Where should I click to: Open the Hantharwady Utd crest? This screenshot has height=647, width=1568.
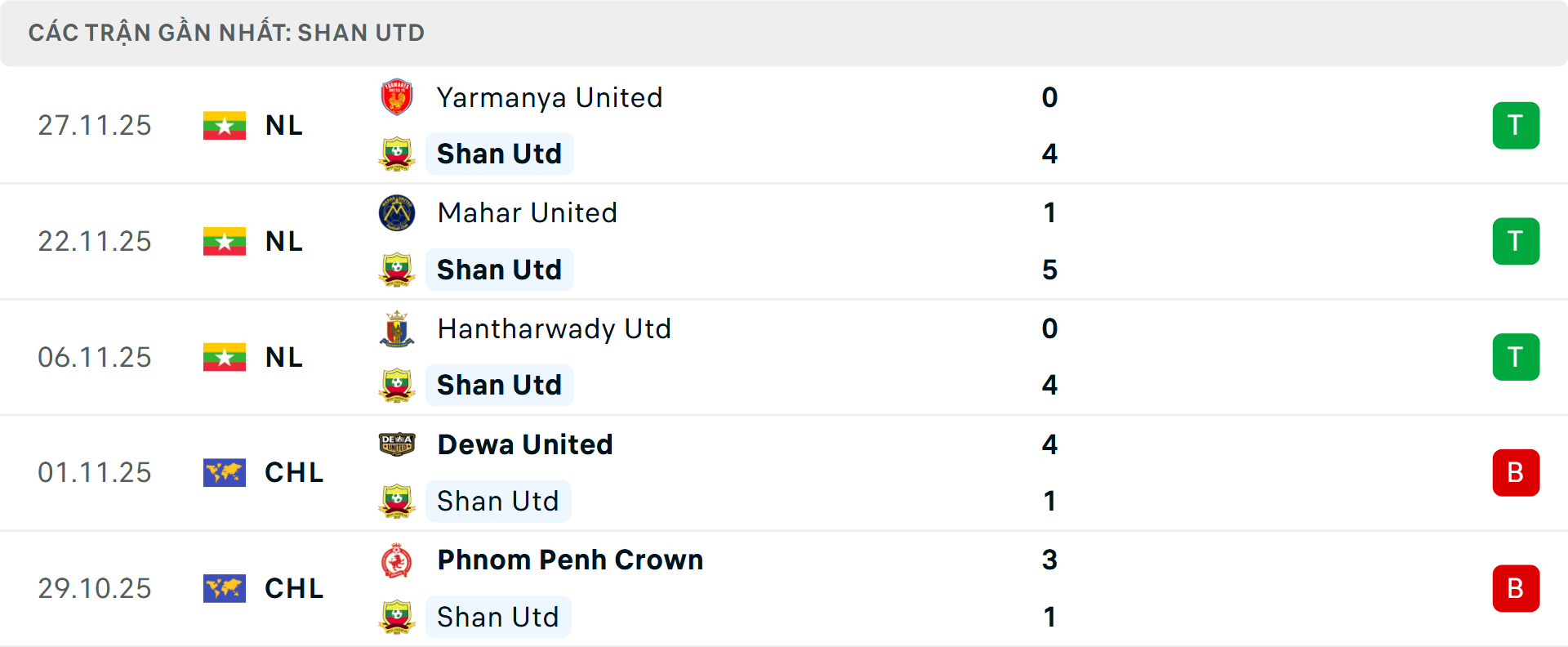point(398,328)
